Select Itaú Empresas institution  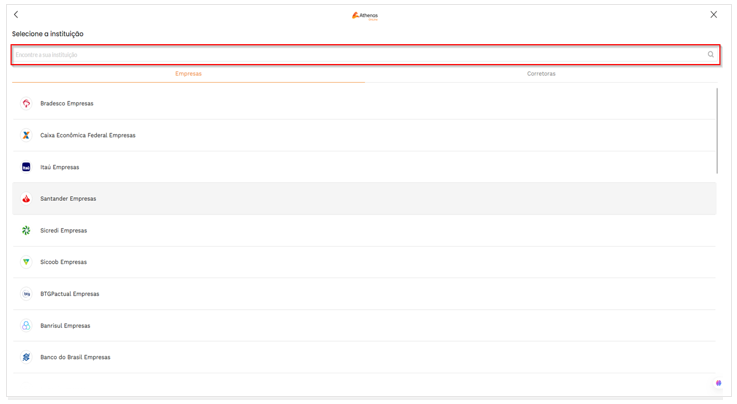(x=364, y=167)
